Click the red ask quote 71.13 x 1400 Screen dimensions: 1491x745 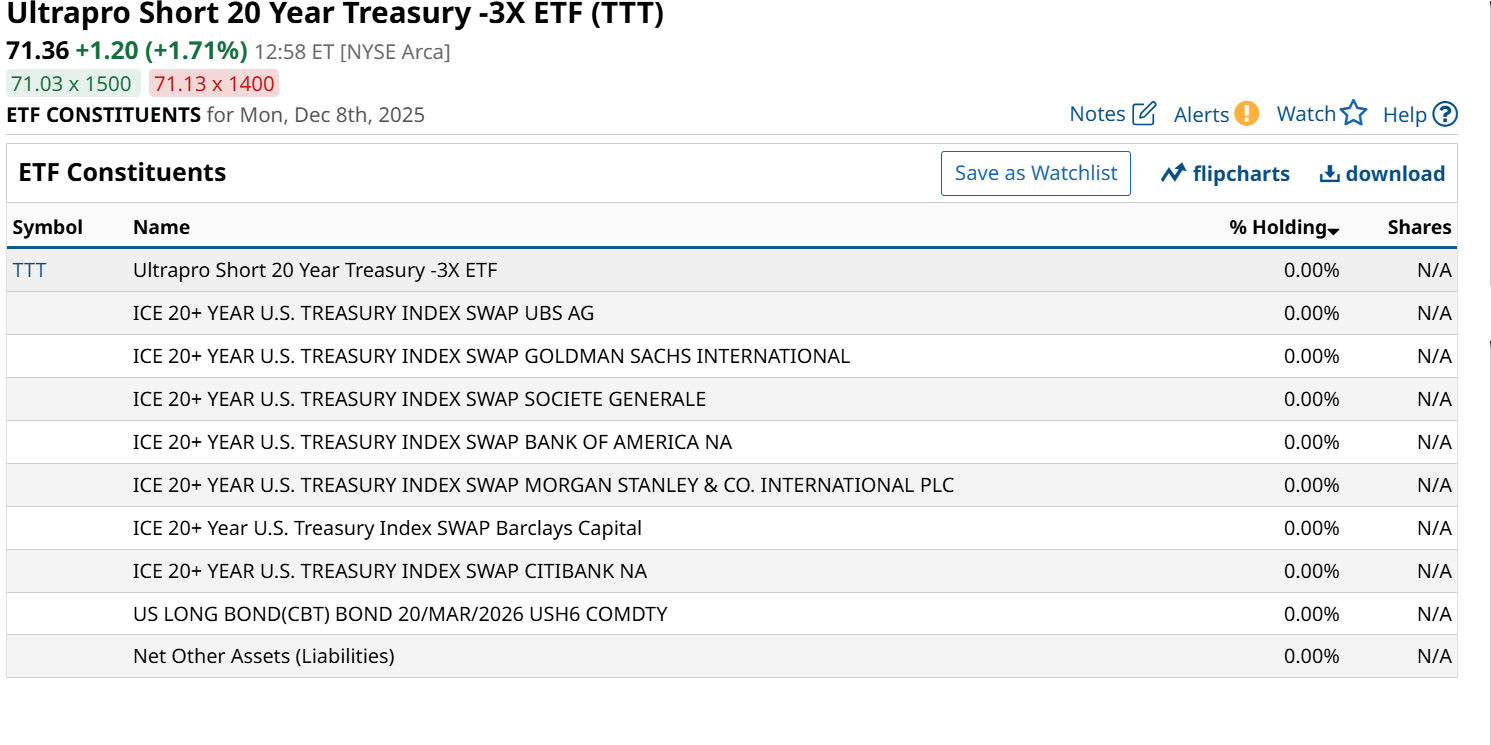pyautogui.click(x=214, y=84)
